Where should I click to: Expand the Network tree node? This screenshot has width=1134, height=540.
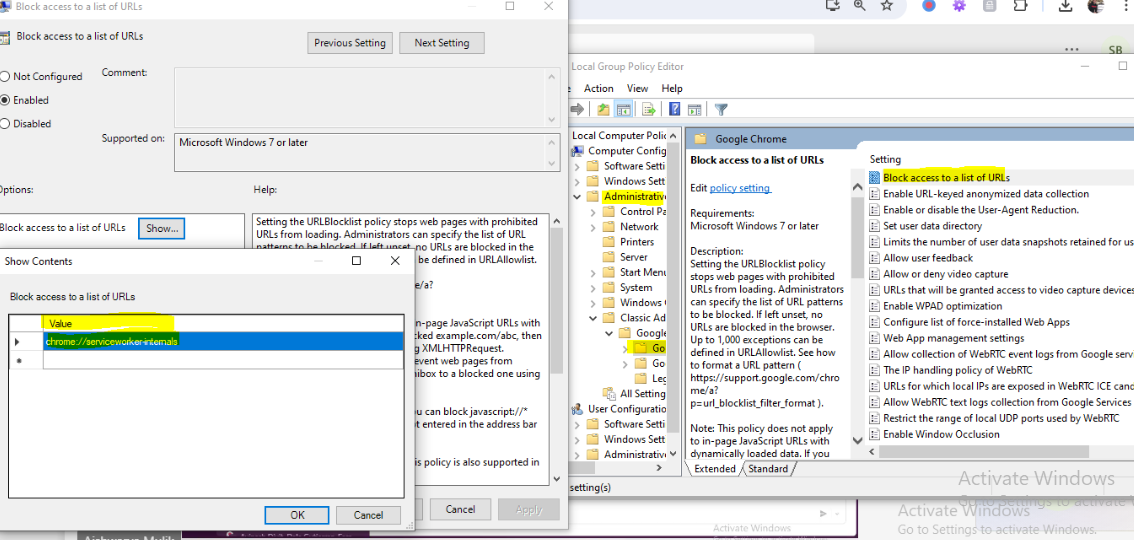593,227
